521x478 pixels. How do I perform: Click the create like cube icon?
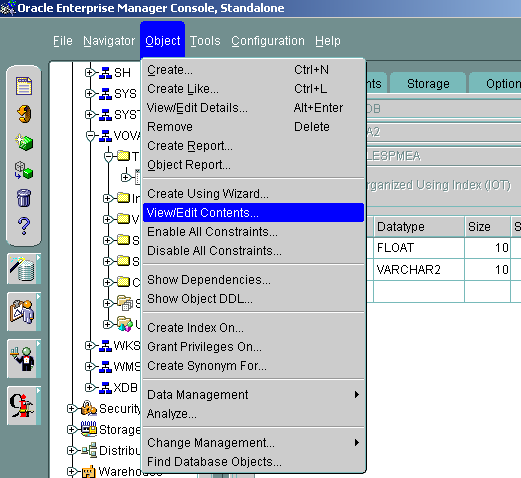click(x=24, y=170)
